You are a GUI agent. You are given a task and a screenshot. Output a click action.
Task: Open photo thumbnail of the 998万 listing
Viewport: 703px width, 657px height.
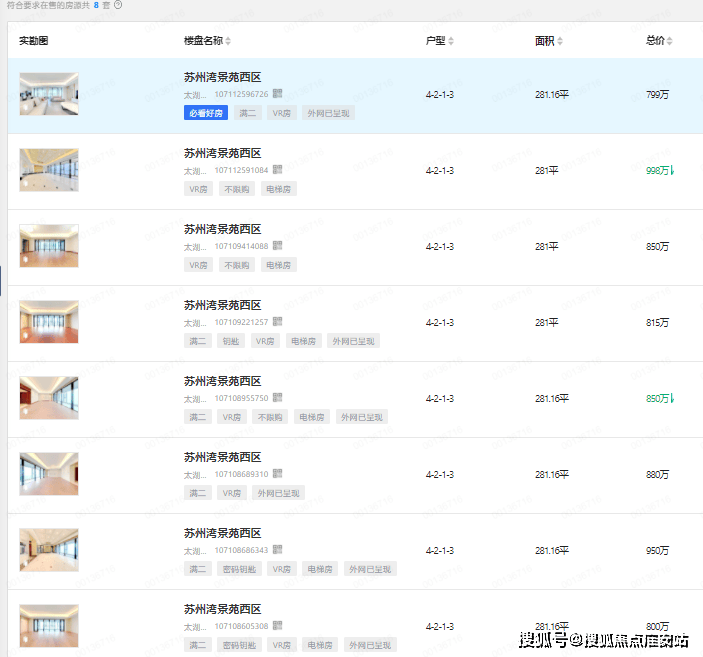48,170
